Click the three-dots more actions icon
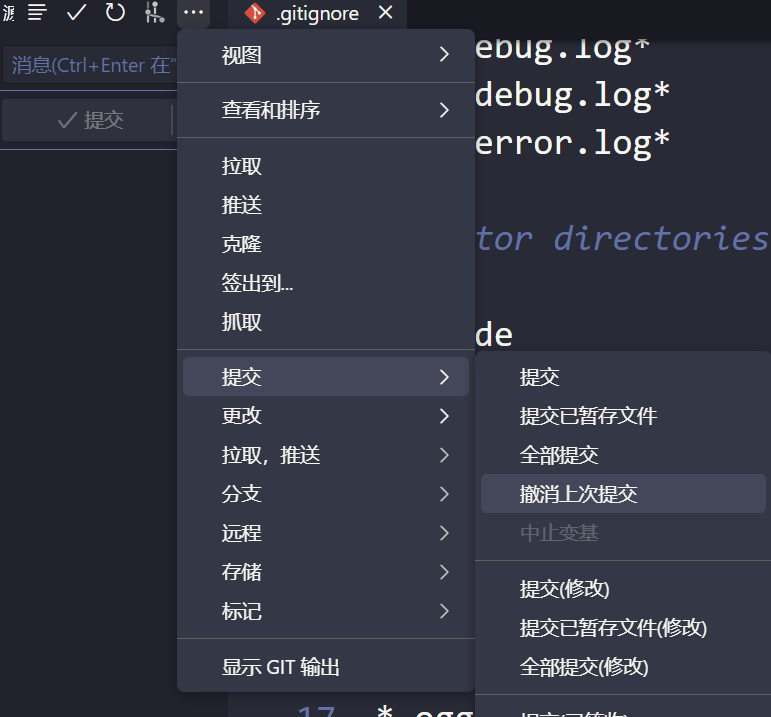 [x=193, y=12]
